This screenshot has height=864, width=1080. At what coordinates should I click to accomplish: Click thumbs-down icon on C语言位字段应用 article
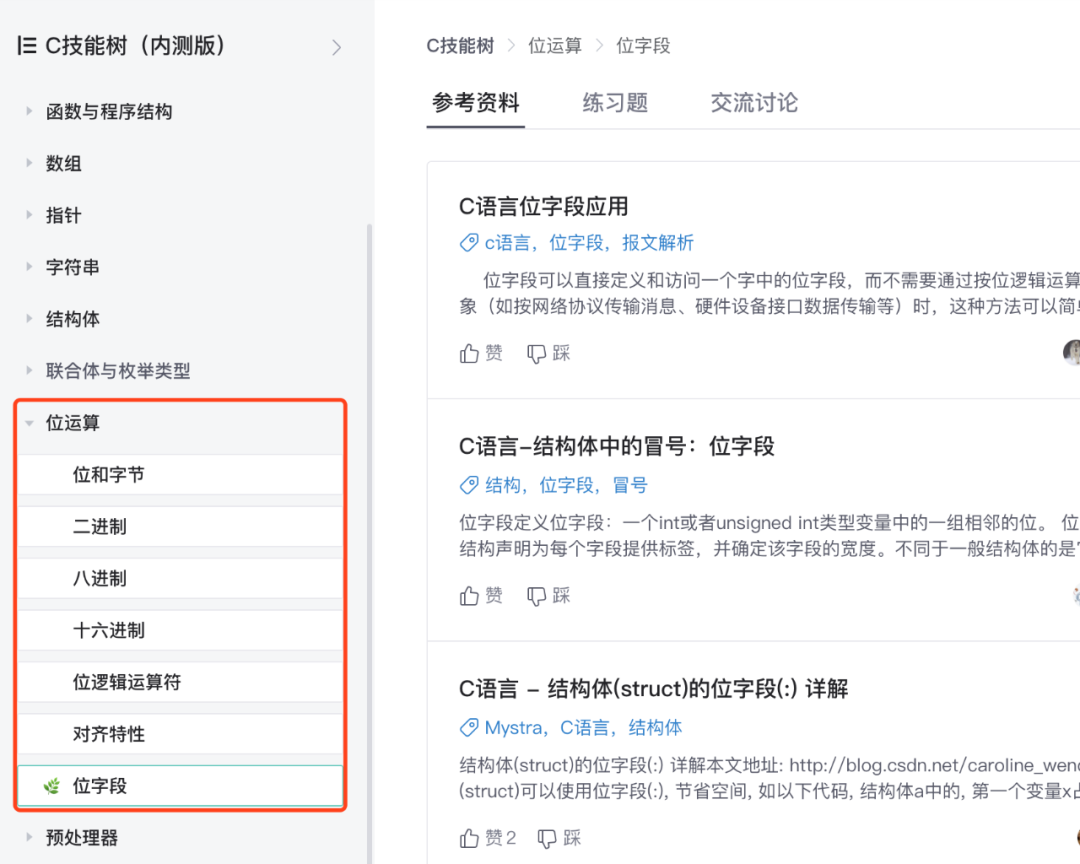[537, 353]
